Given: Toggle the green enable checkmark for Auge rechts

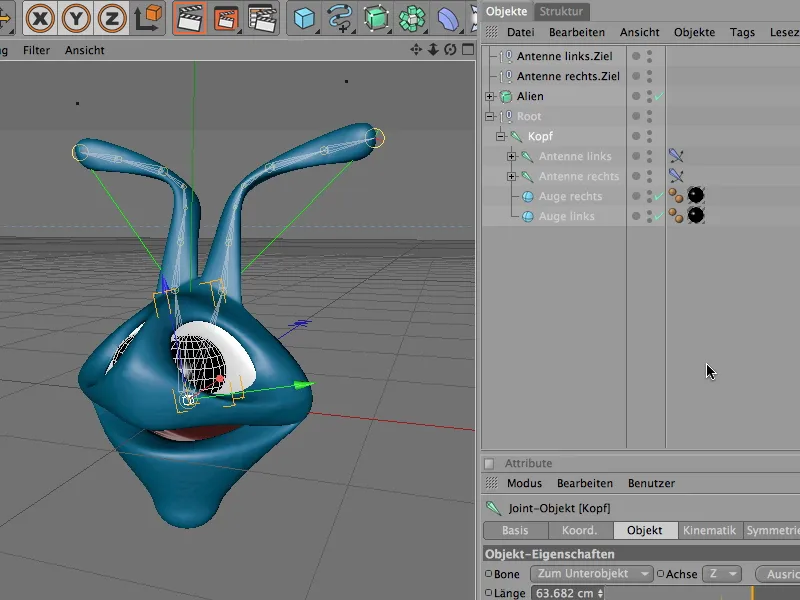Looking at the screenshot, I should pos(659,196).
